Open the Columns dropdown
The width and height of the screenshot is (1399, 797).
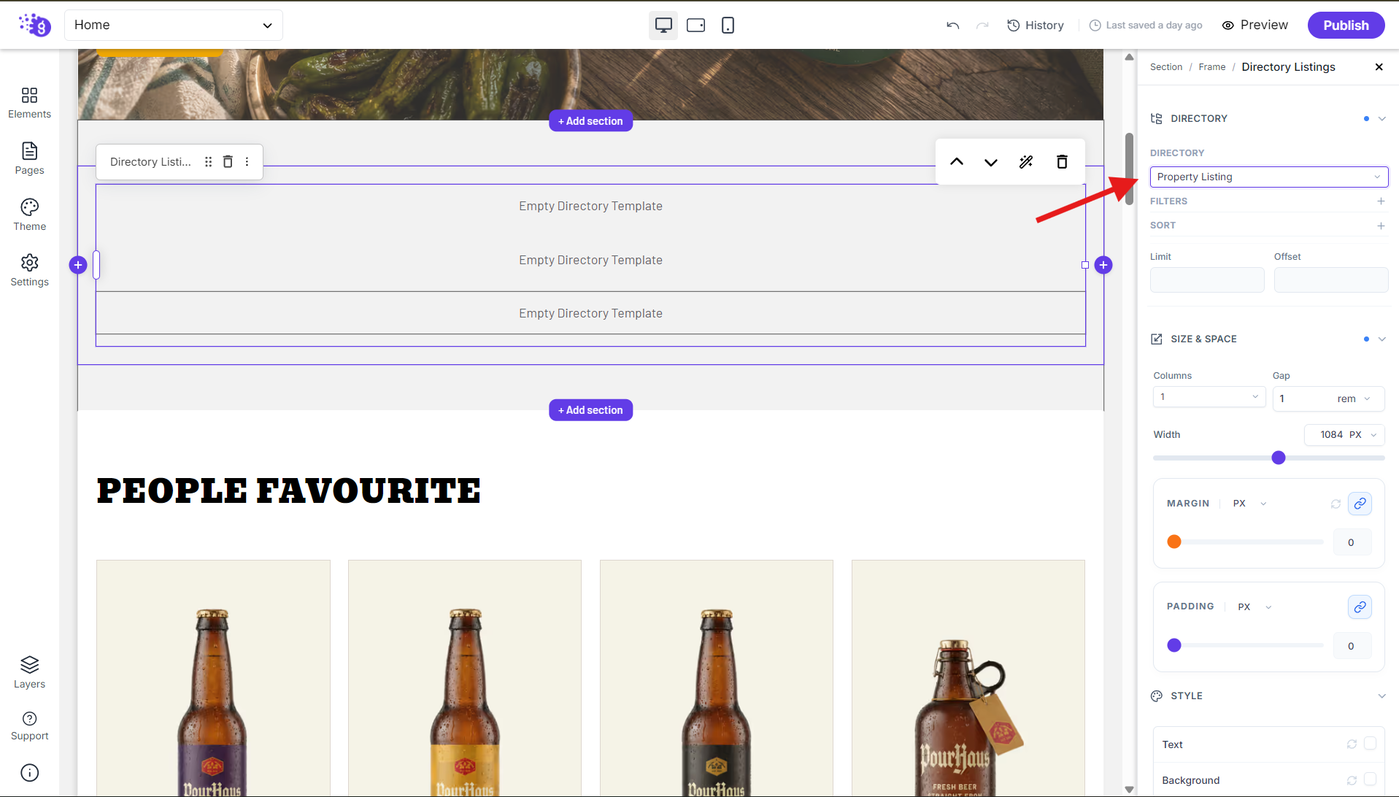pyautogui.click(x=1209, y=397)
